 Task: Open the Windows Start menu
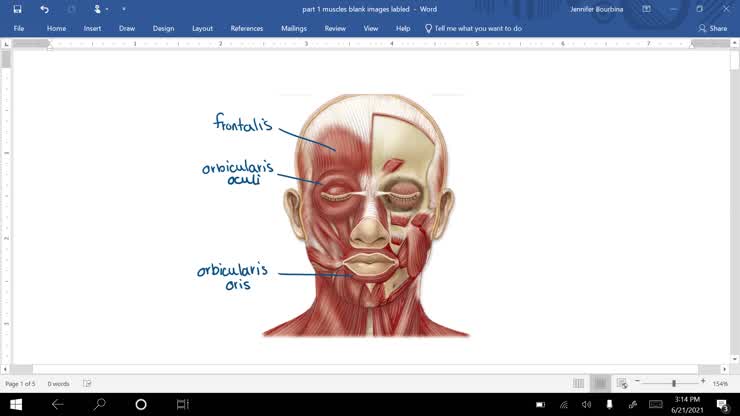tap(16, 404)
